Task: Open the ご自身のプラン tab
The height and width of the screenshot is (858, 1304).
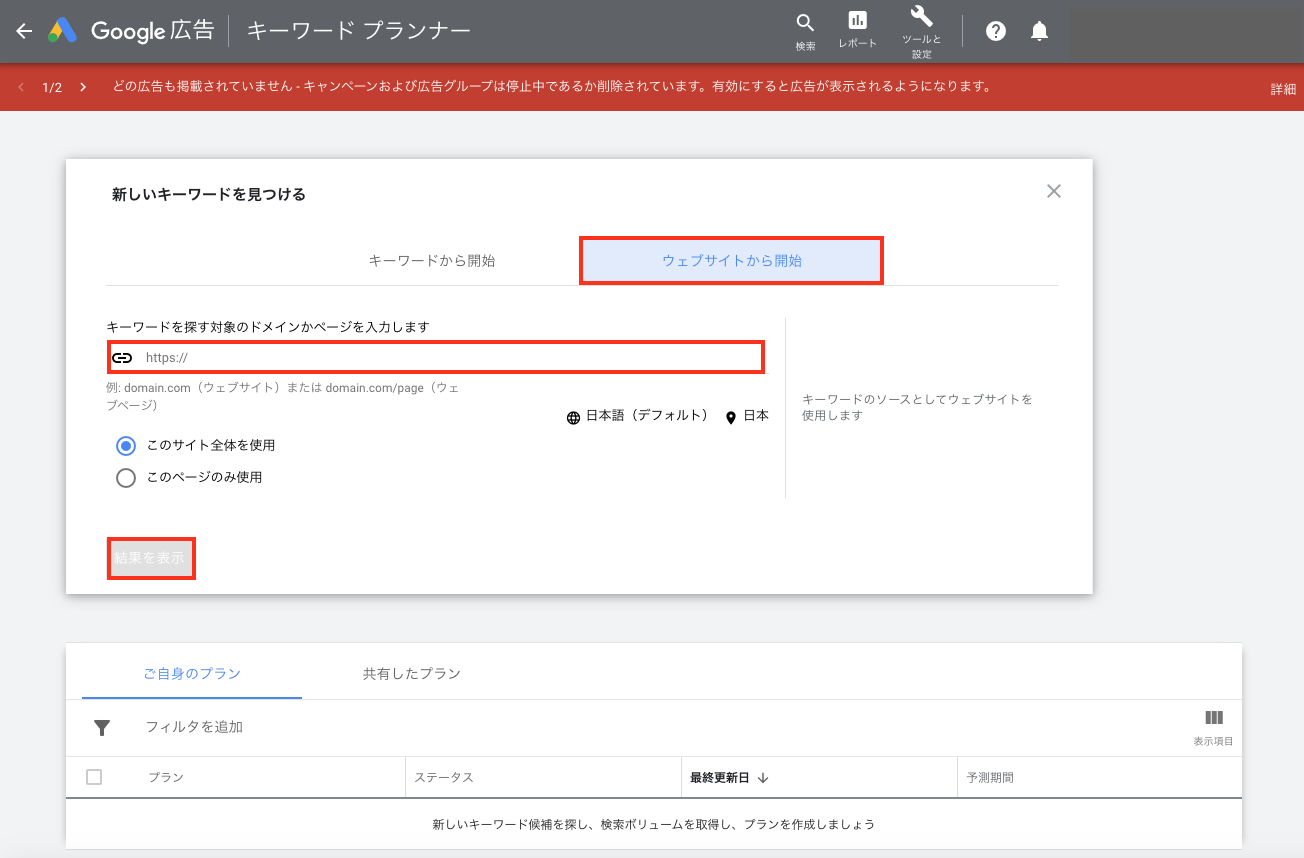Action: click(192, 673)
